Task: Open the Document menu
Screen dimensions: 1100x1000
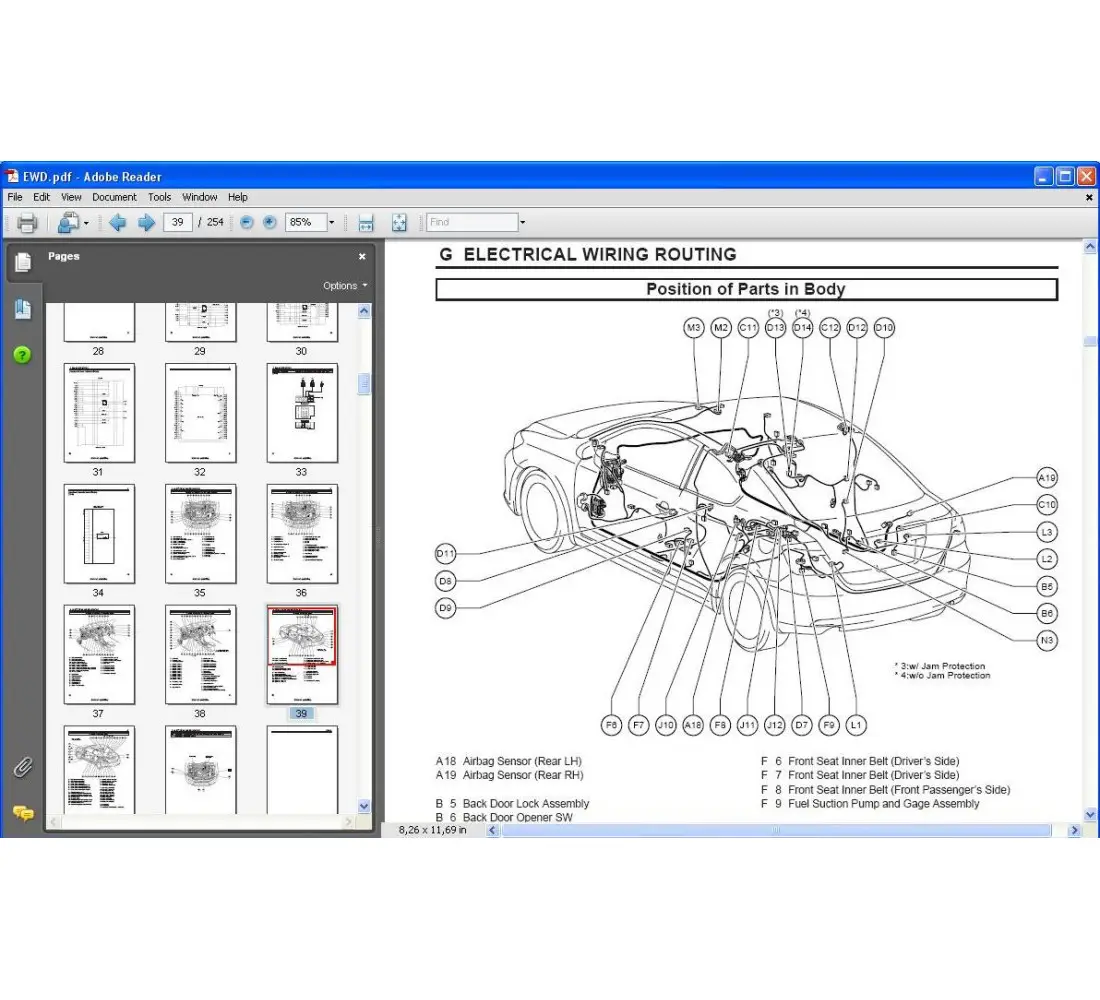Action: (114, 197)
